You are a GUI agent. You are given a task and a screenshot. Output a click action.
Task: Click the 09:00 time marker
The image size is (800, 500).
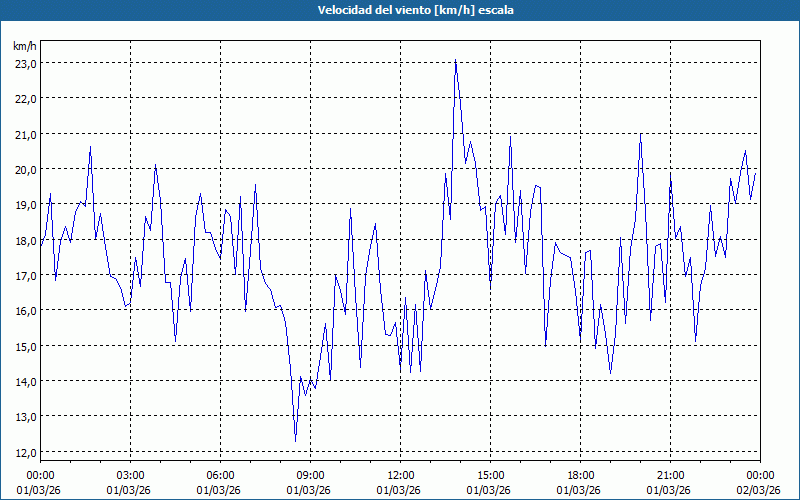(x=310, y=475)
